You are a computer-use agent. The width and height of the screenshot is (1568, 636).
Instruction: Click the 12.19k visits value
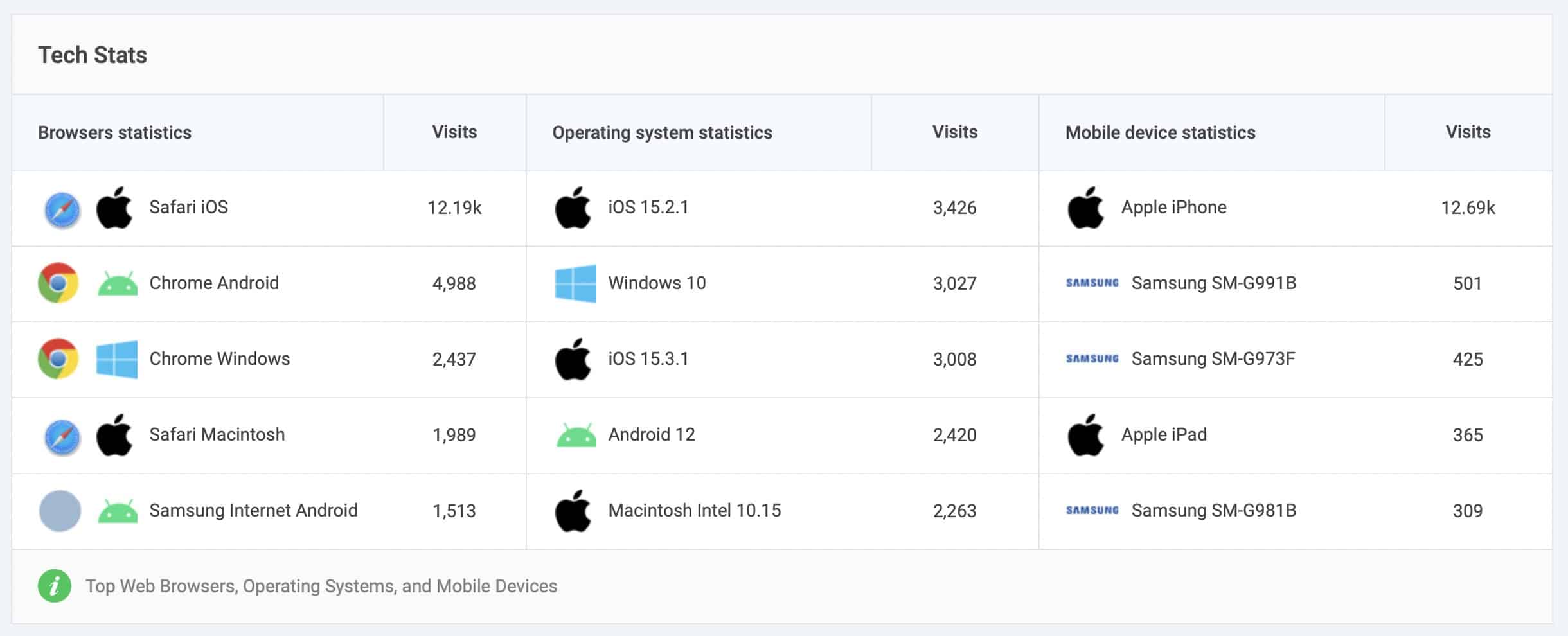(x=454, y=208)
